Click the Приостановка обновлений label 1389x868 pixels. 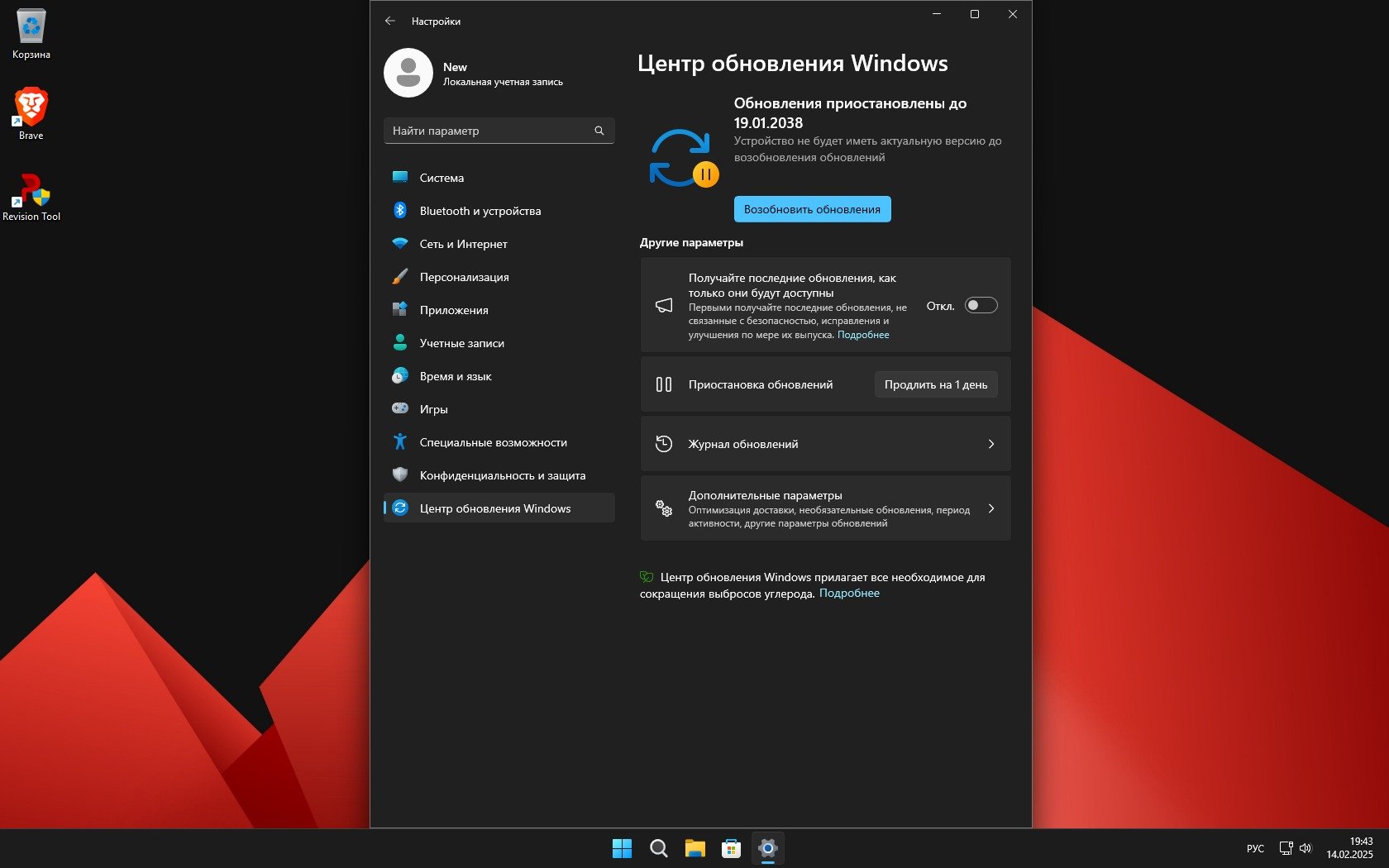761,384
